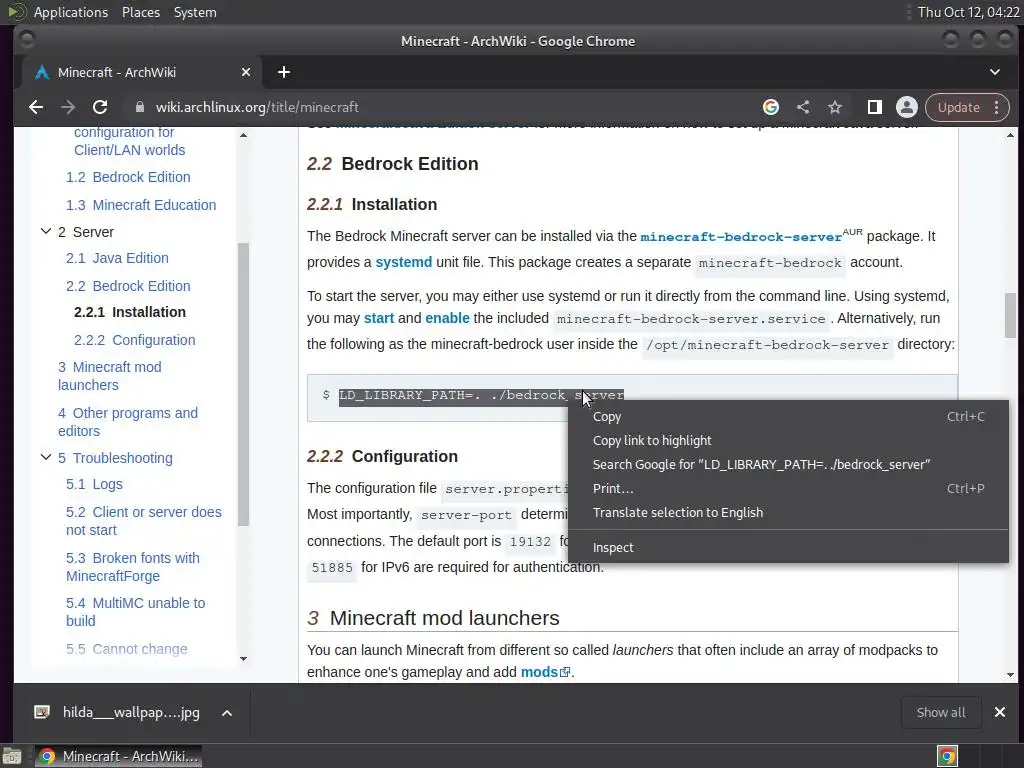Close the Minecraft - ArchWiki tab
Image resolution: width=1024 pixels, height=768 pixels.
pyautogui.click(x=246, y=72)
